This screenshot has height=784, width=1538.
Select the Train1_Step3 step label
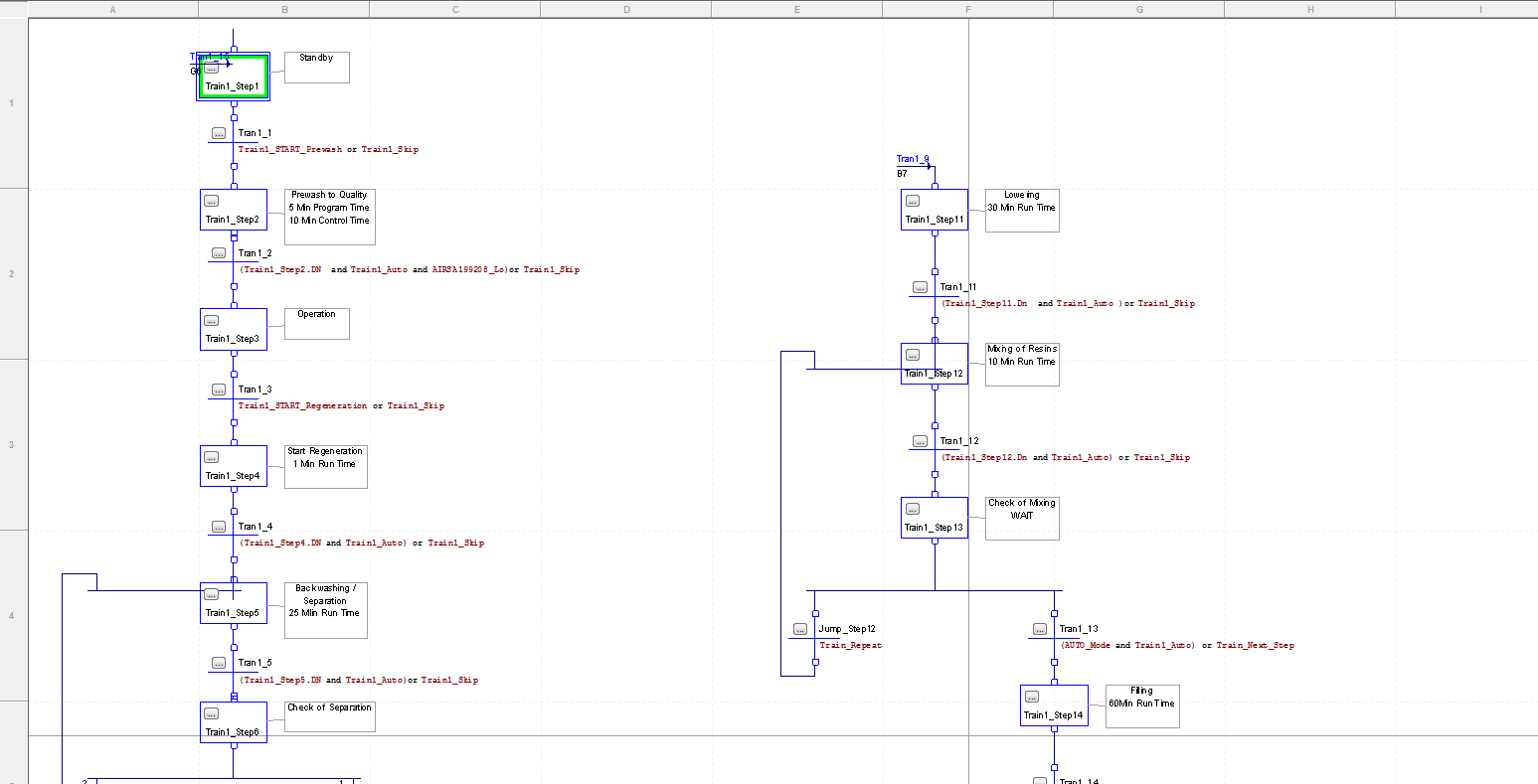coord(232,339)
